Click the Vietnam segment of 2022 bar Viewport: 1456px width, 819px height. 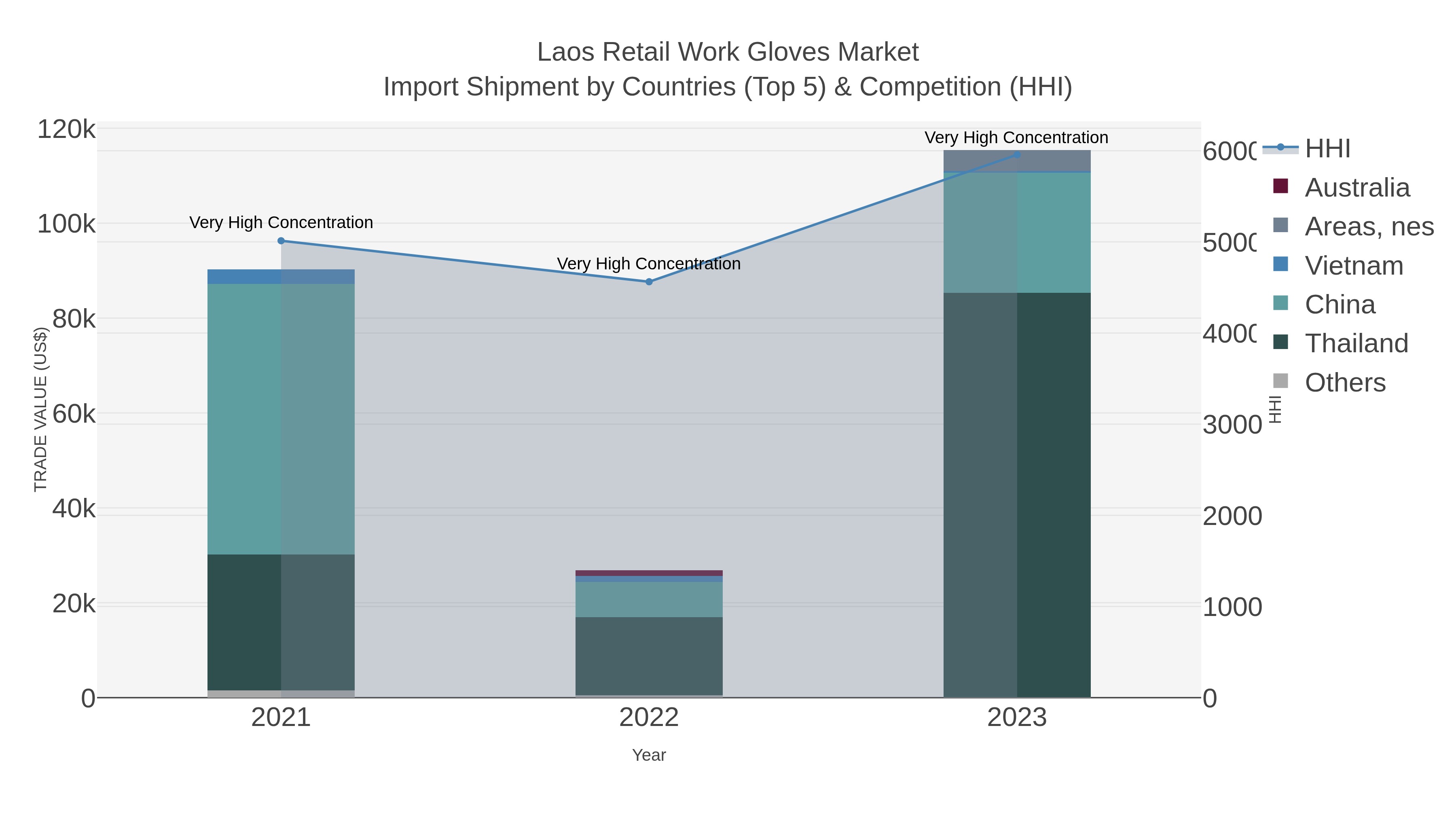point(649,579)
